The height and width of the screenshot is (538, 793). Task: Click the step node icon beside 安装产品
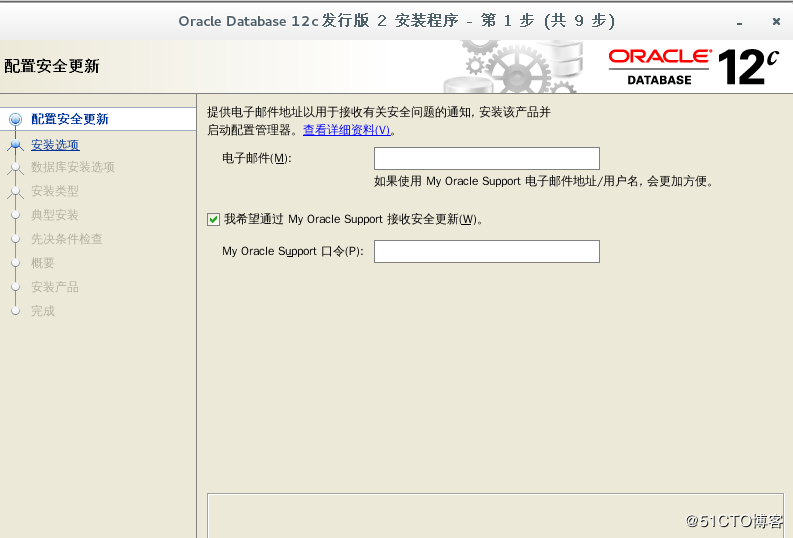coord(16,287)
